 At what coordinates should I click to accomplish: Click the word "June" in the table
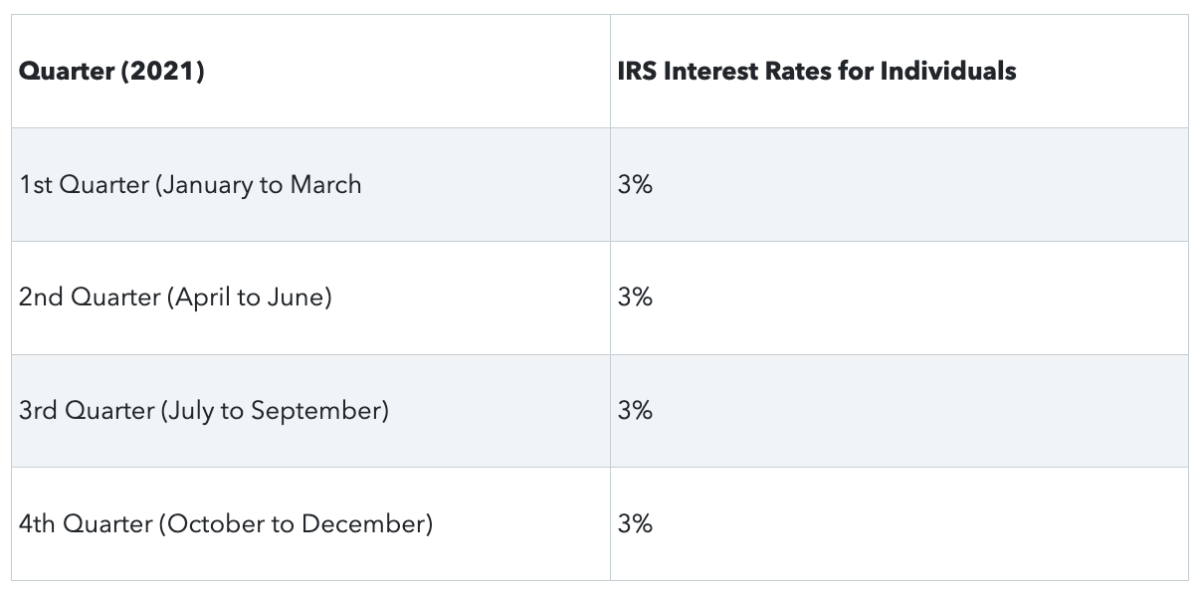tap(298, 298)
